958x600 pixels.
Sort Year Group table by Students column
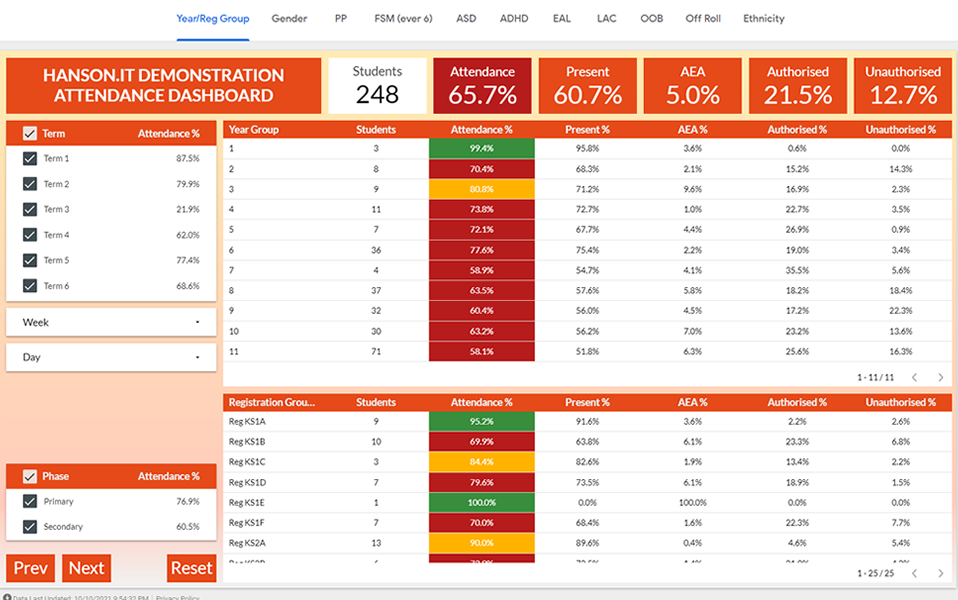click(x=376, y=130)
